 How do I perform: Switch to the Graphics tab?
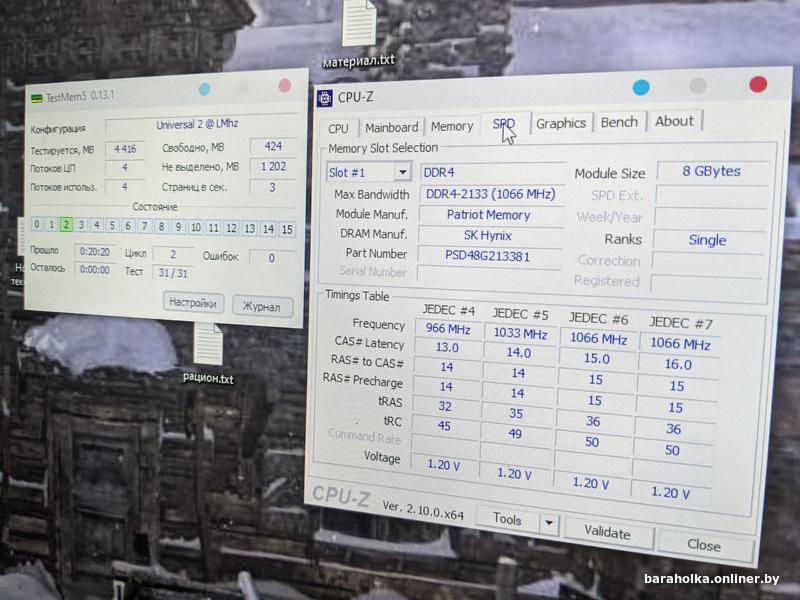point(560,124)
